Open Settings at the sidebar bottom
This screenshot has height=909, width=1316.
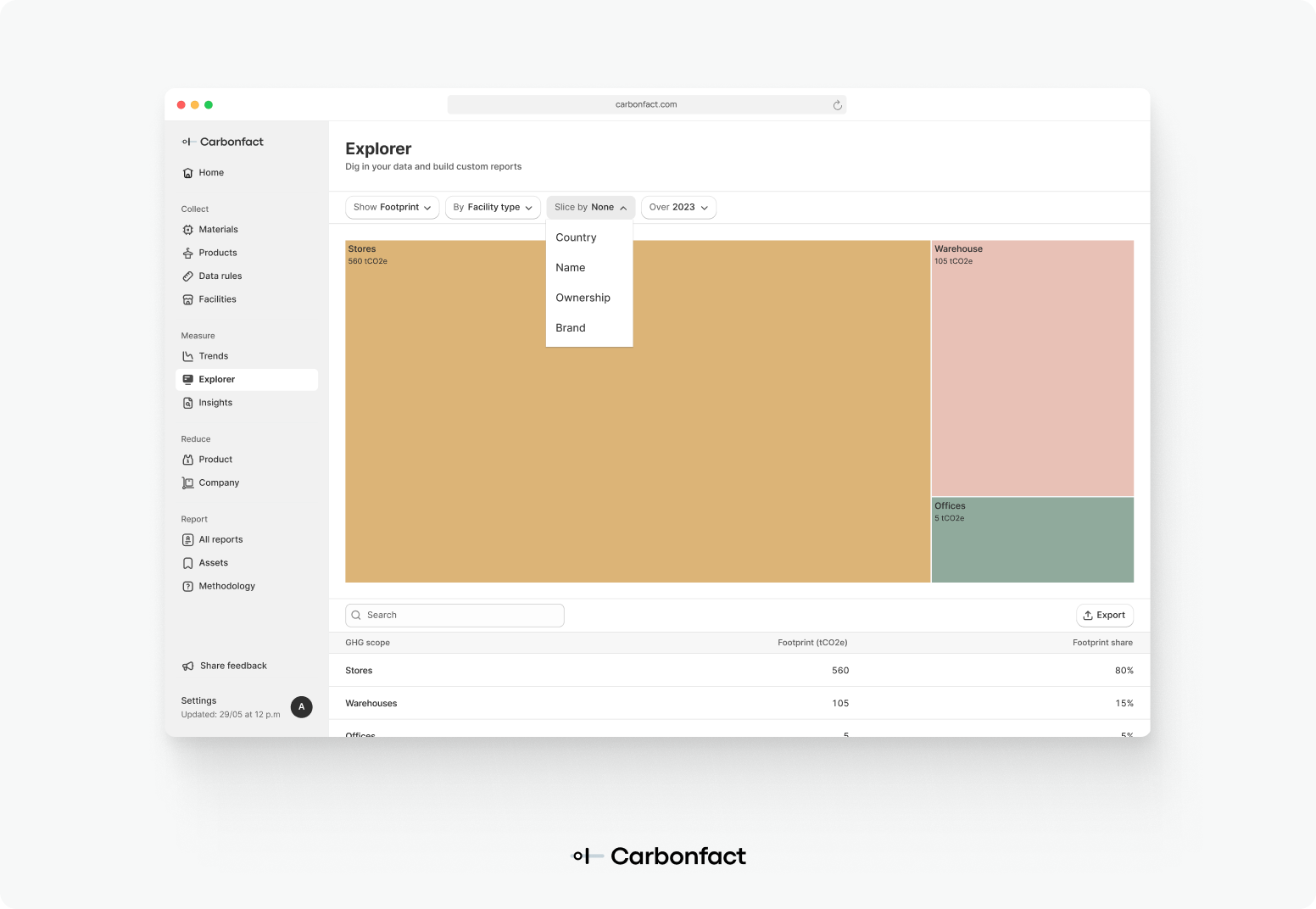(198, 701)
